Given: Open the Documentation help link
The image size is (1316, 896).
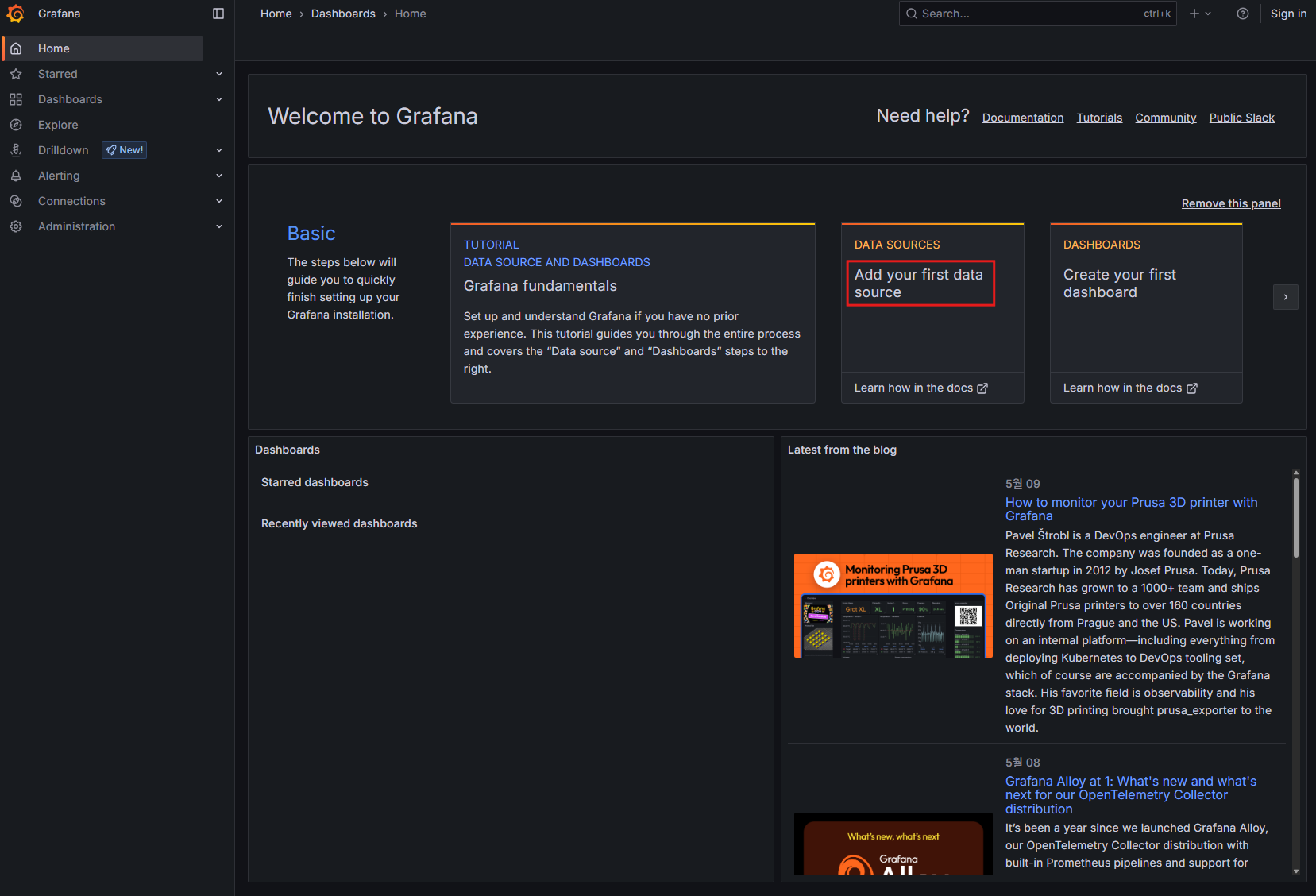Looking at the screenshot, I should [1023, 118].
